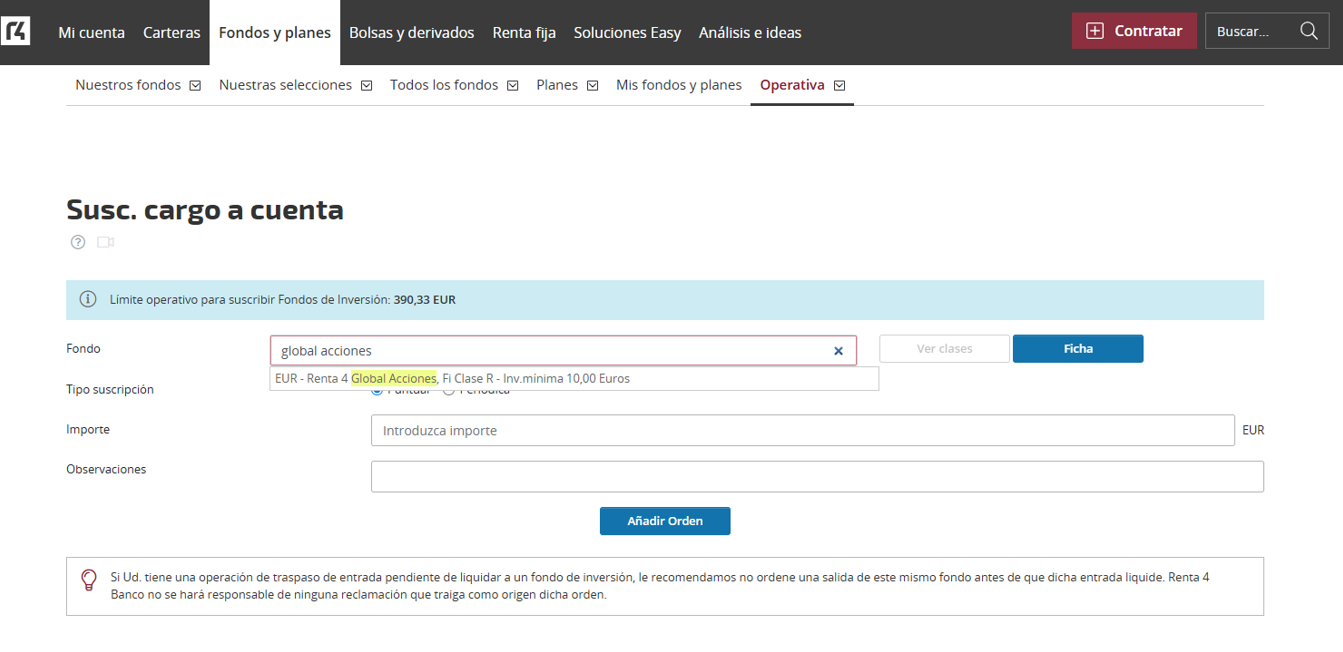Click the lightbulb tip icon

pos(89,580)
